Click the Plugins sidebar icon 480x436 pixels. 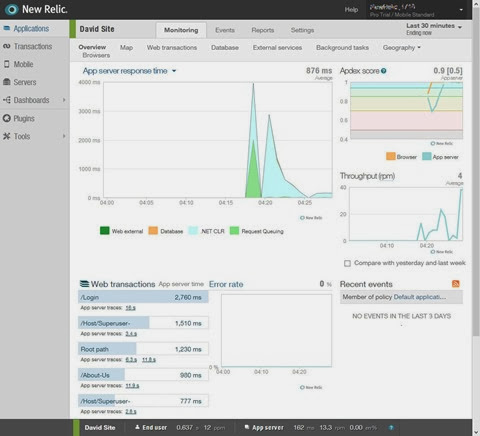tap(6, 118)
